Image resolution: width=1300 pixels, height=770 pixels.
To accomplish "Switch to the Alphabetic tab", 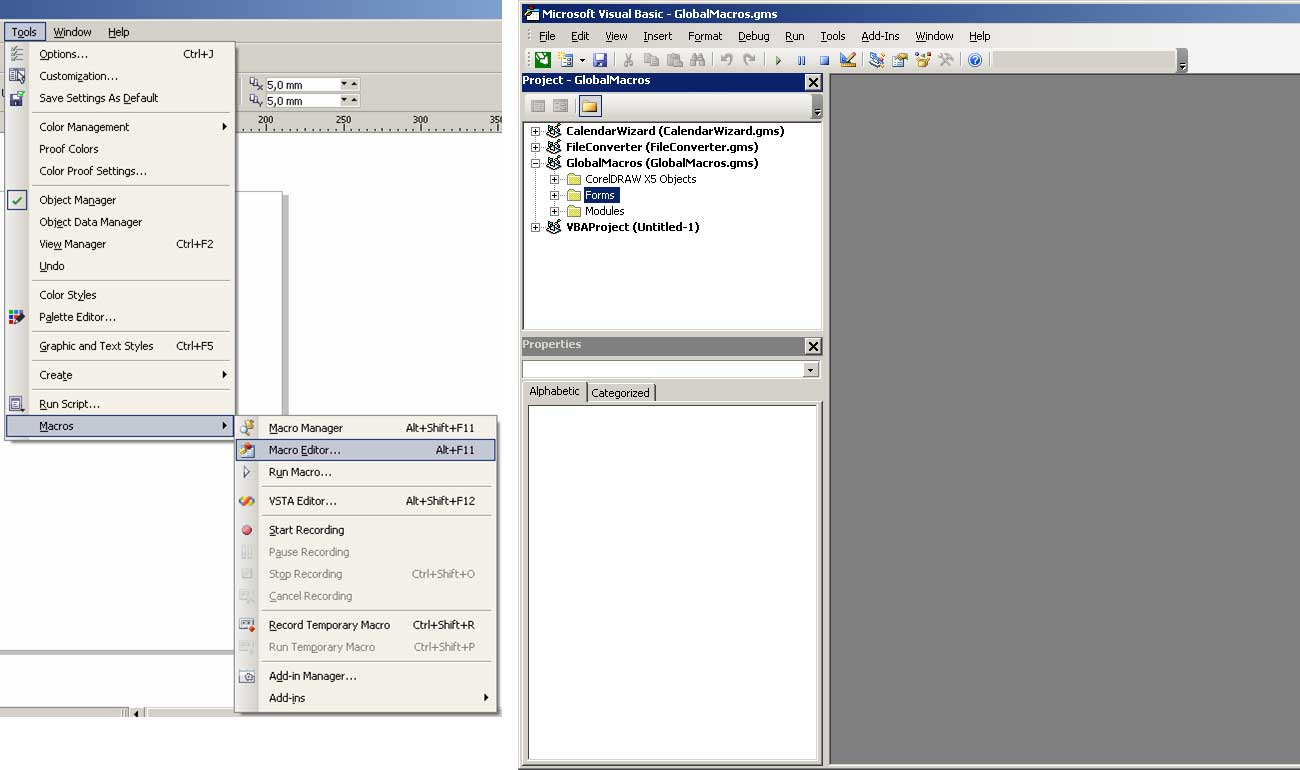I will (x=554, y=391).
